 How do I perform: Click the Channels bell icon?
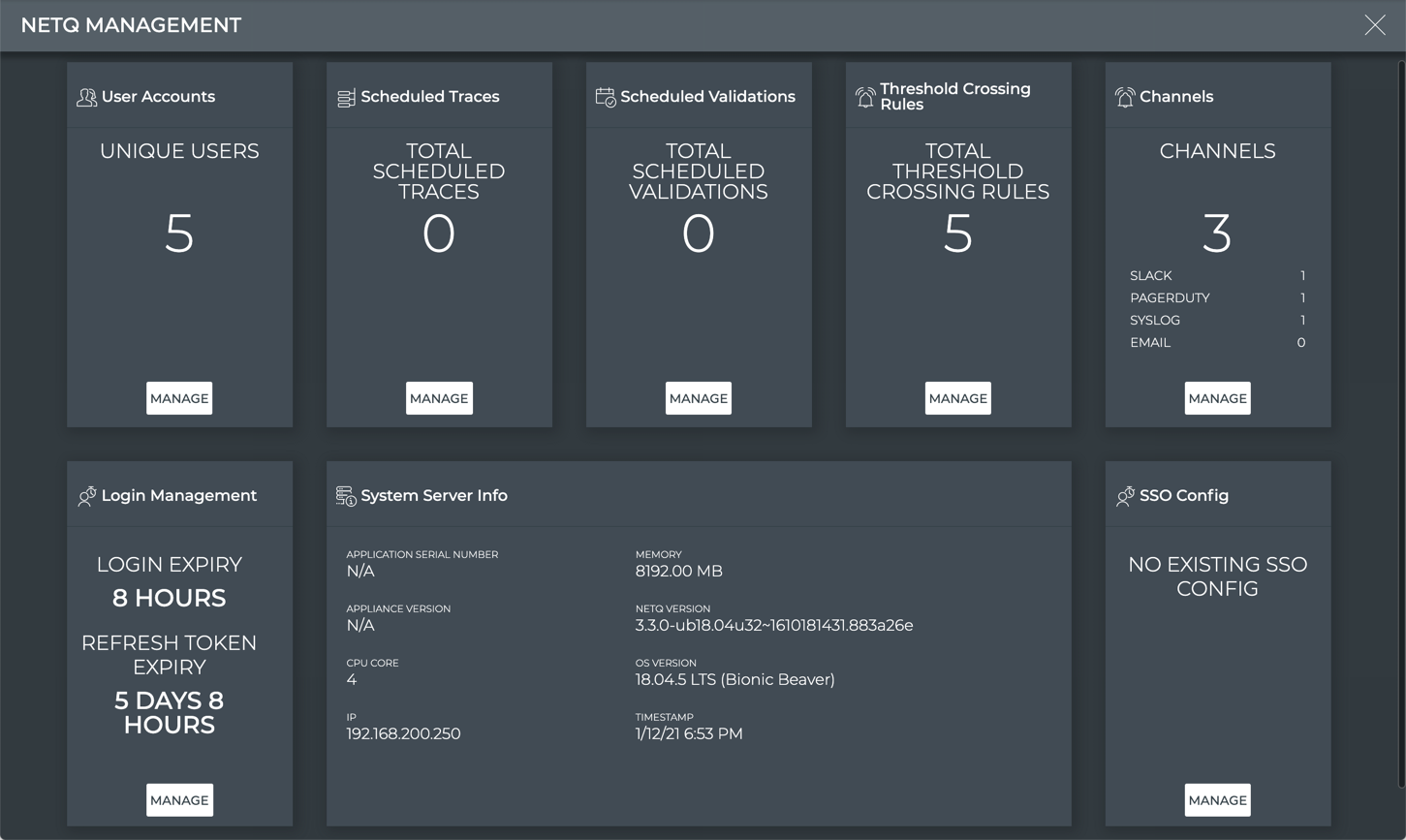coord(1124,96)
